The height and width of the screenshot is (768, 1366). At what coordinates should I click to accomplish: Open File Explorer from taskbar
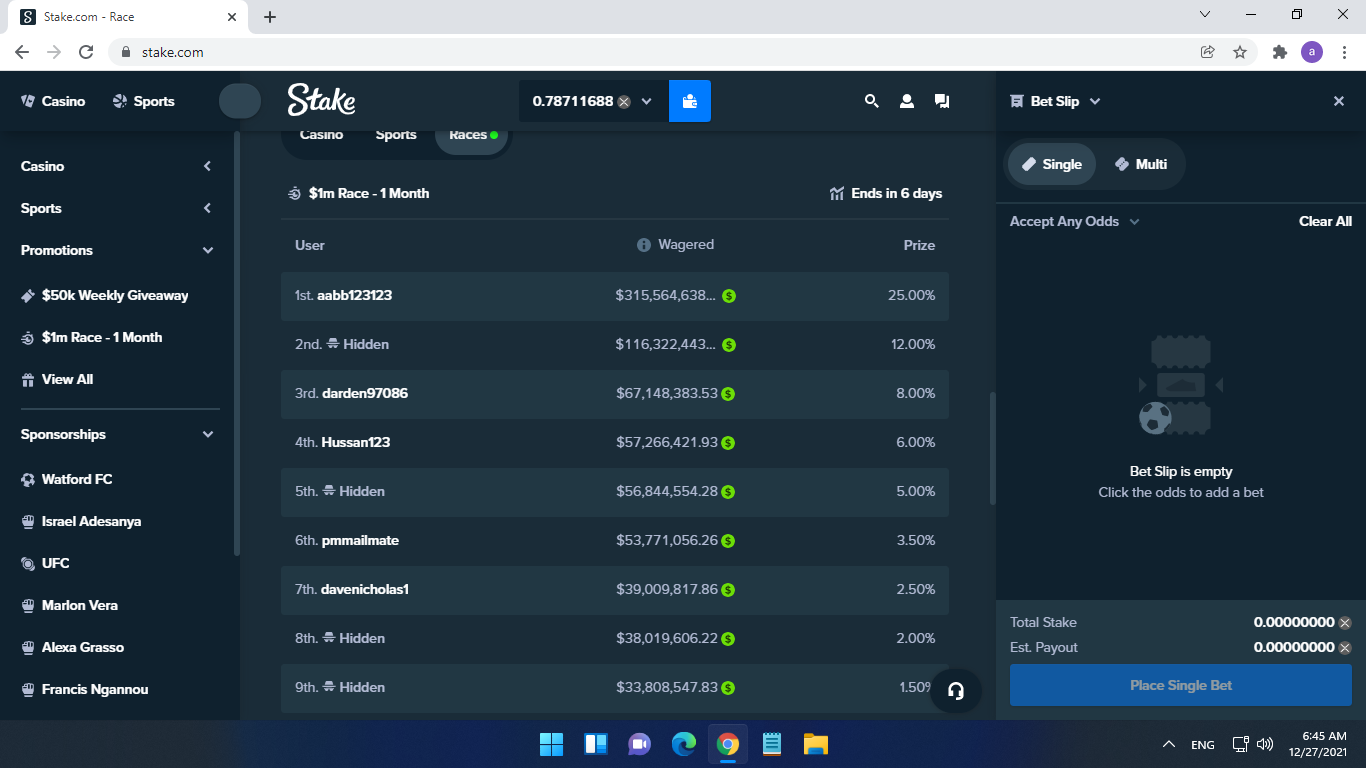point(816,744)
